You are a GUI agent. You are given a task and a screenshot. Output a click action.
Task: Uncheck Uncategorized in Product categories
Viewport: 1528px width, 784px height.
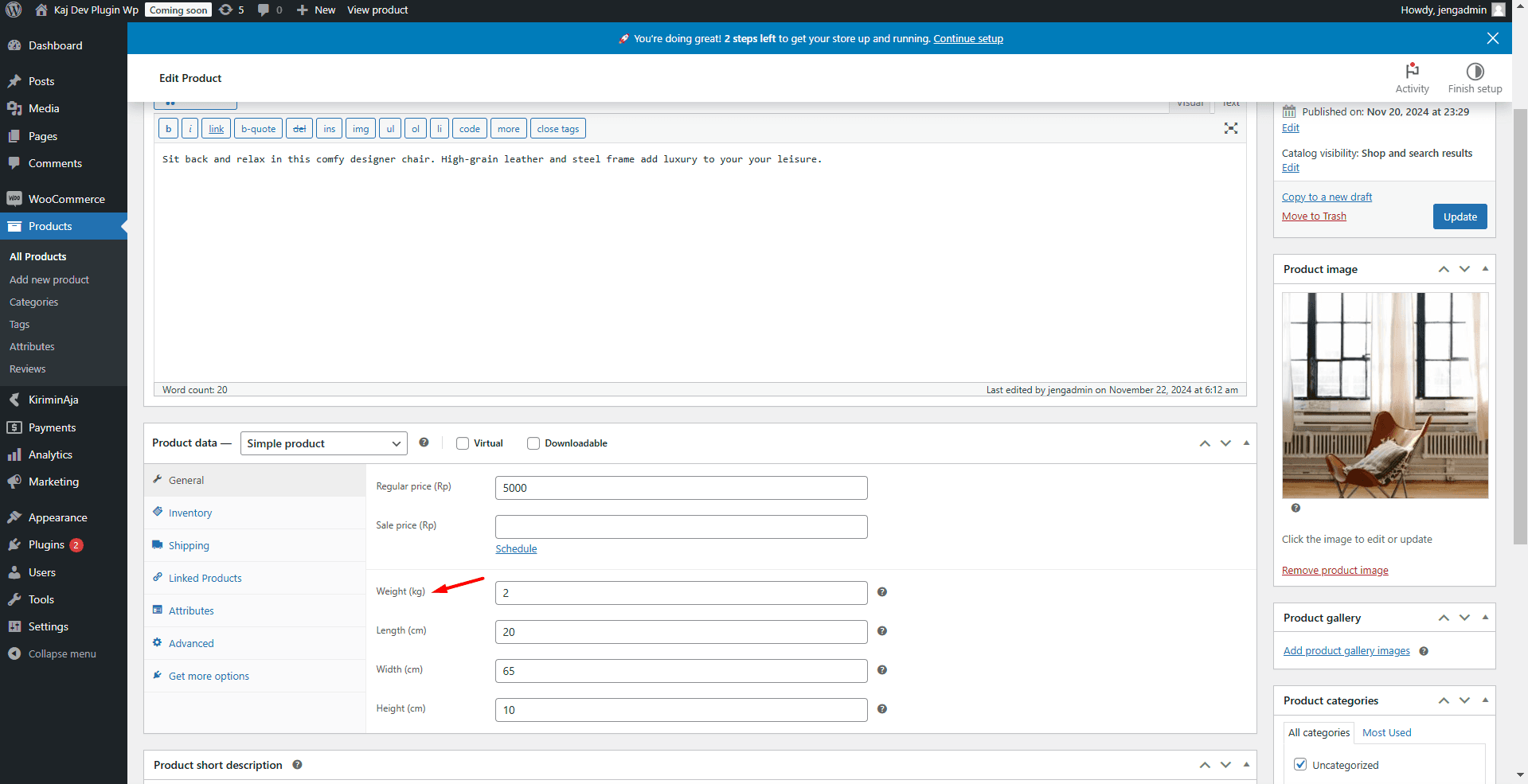[x=1300, y=763]
